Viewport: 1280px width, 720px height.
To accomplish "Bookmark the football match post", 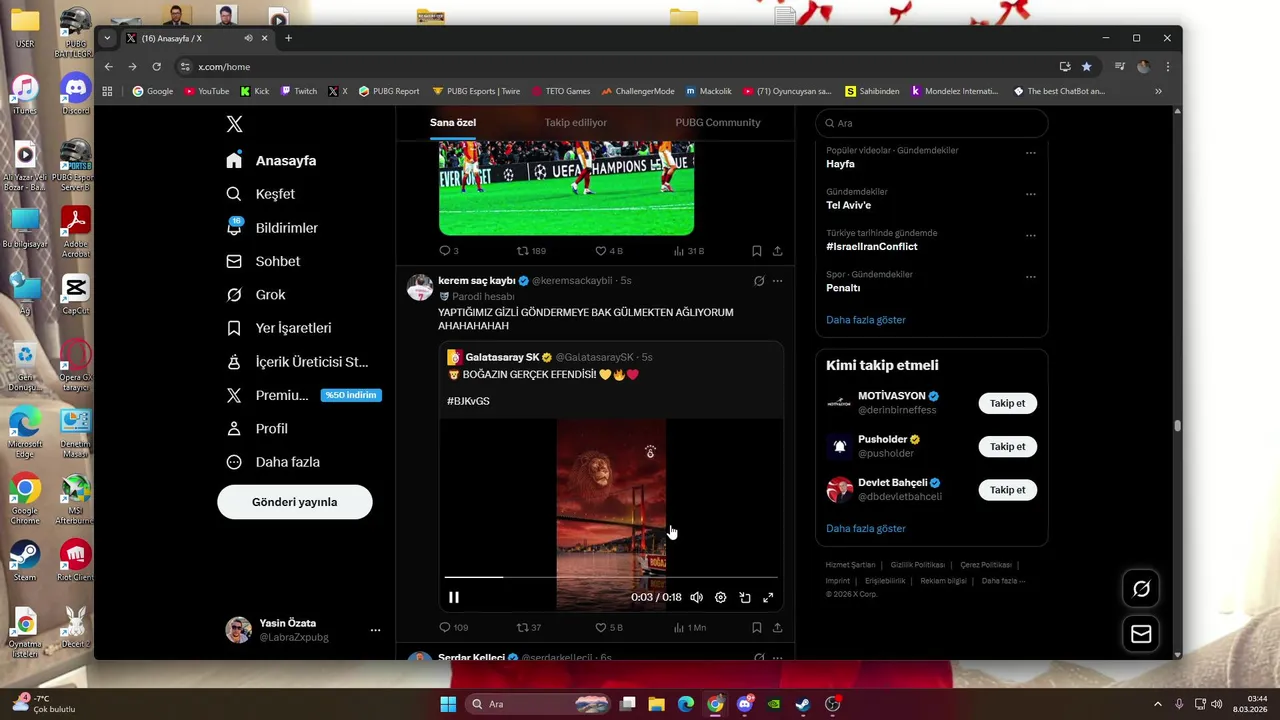I will [756, 251].
